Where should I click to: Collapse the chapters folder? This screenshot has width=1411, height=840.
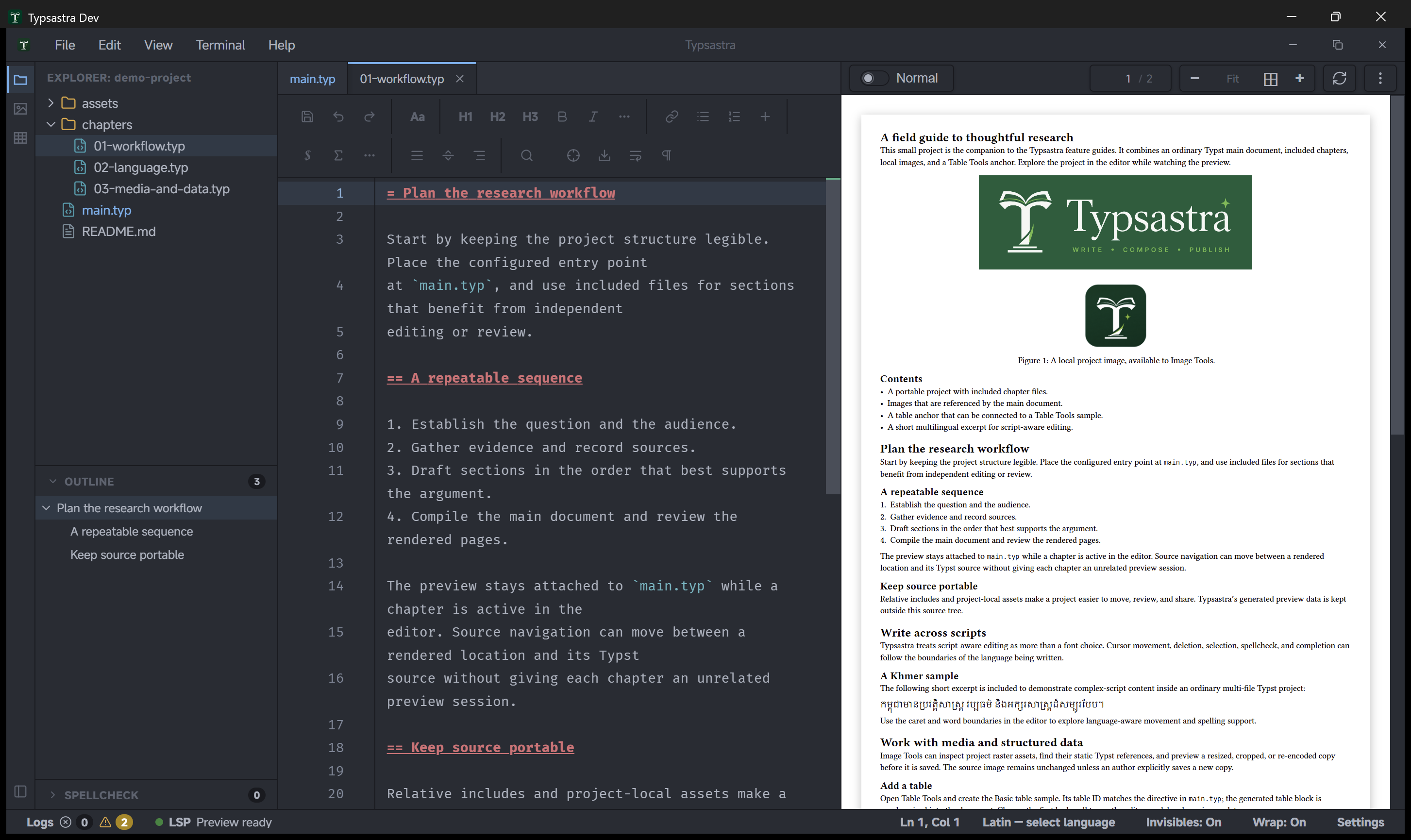click(x=51, y=124)
